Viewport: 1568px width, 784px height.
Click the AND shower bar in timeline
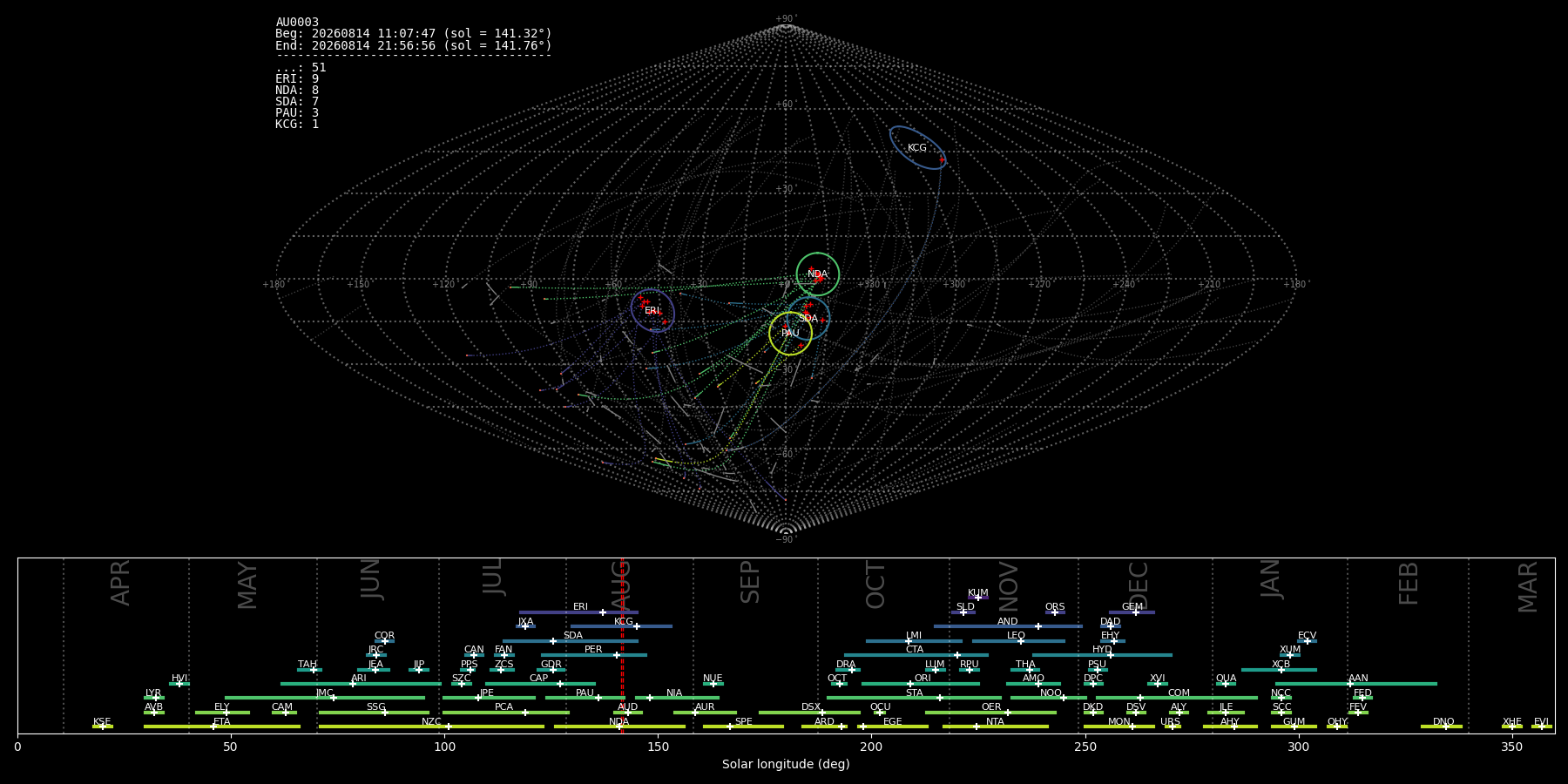(x=1008, y=626)
